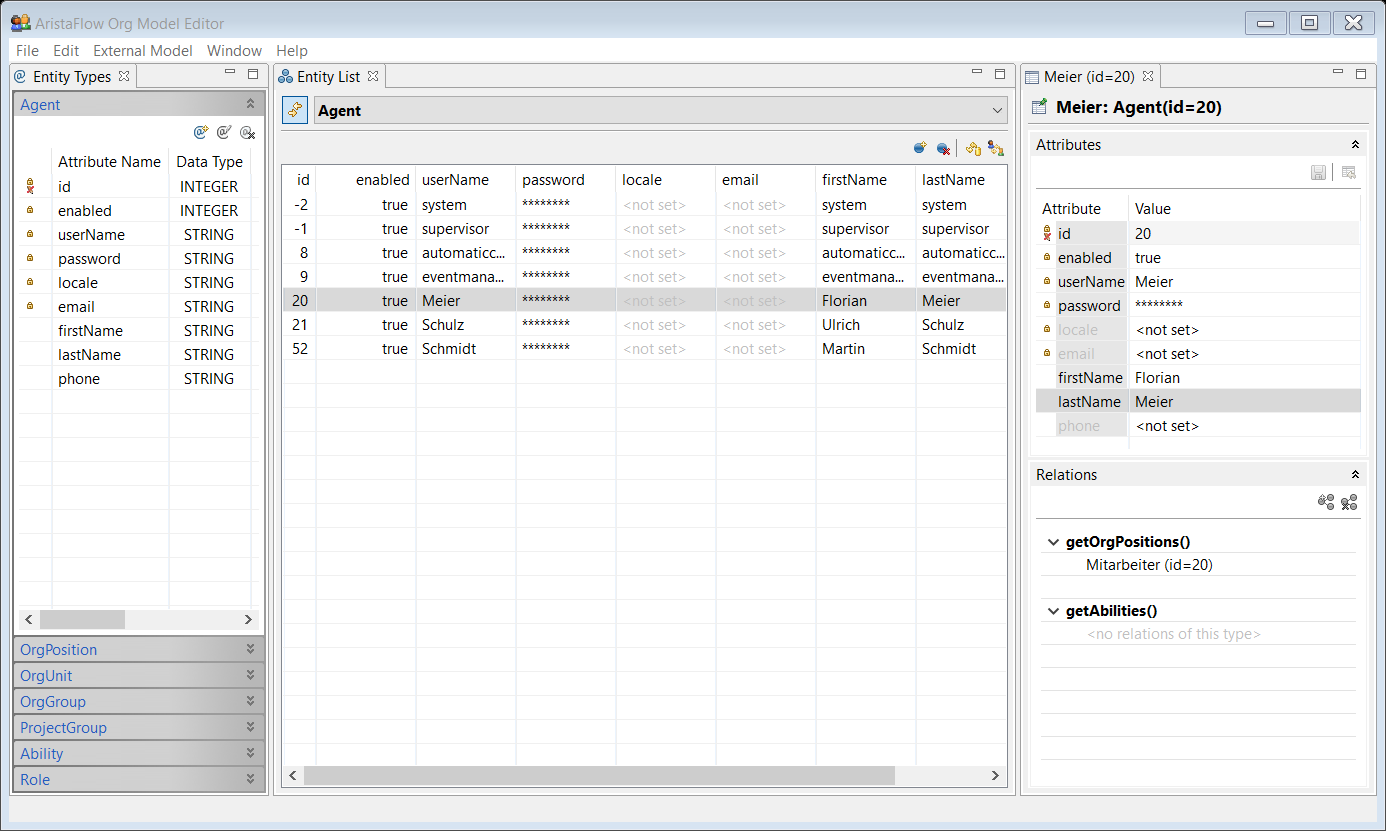The height and width of the screenshot is (831, 1386).
Task: Maximize the Entity List panel
Action: pos(1000,74)
